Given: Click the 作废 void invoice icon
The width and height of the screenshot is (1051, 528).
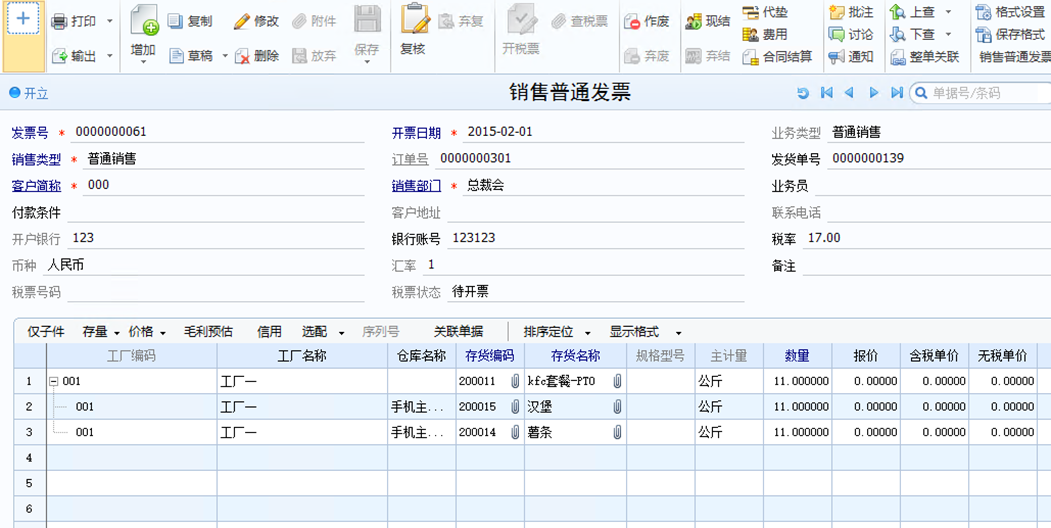Looking at the screenshot, I should (x=631, y=21).
